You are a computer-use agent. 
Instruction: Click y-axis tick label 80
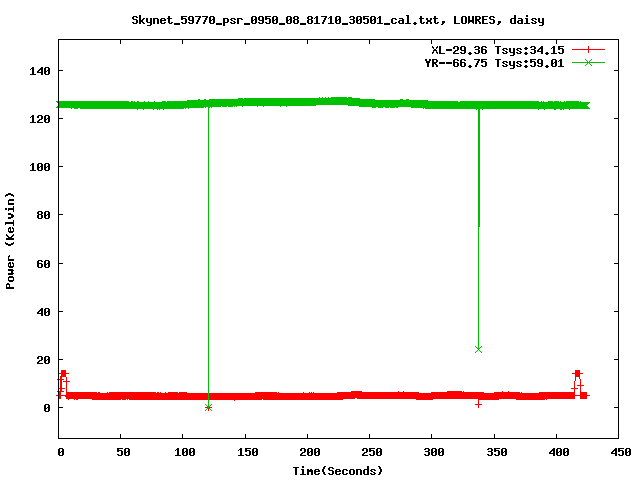[43, 215]
